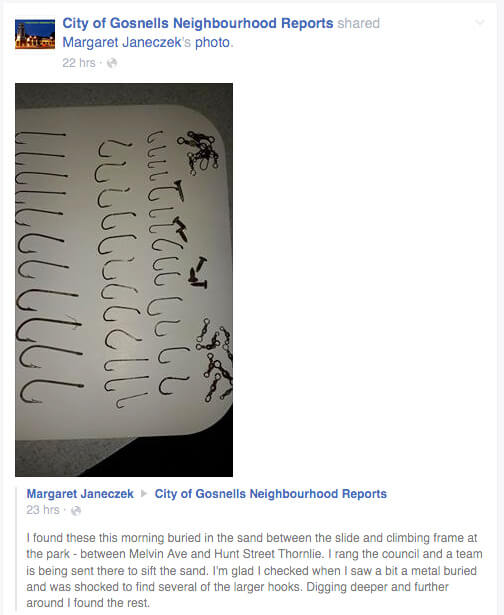Follow the "photo" link in the share header
The image size is (504, 615).
click(x=213, y=42)
